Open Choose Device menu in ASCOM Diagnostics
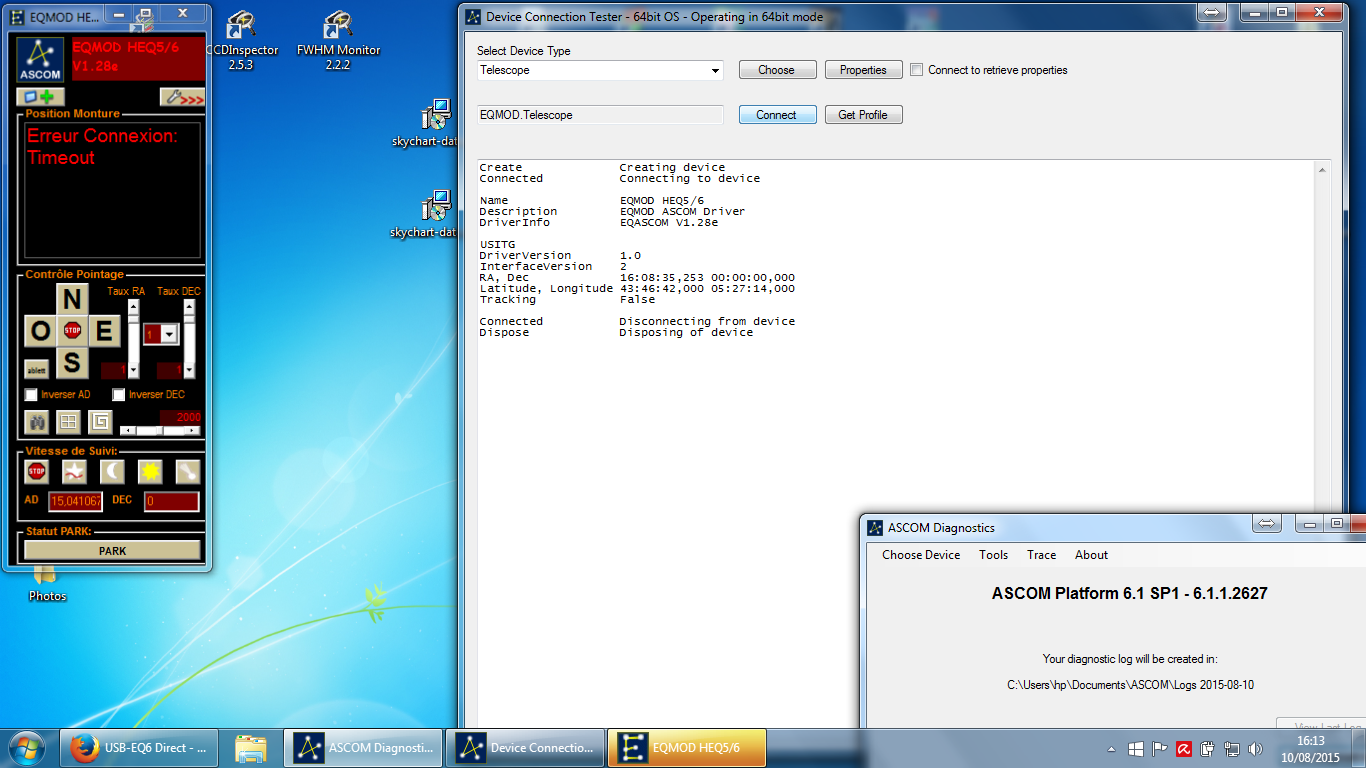Viewport: 1366px width, 768px height. (x=921, y=555)
